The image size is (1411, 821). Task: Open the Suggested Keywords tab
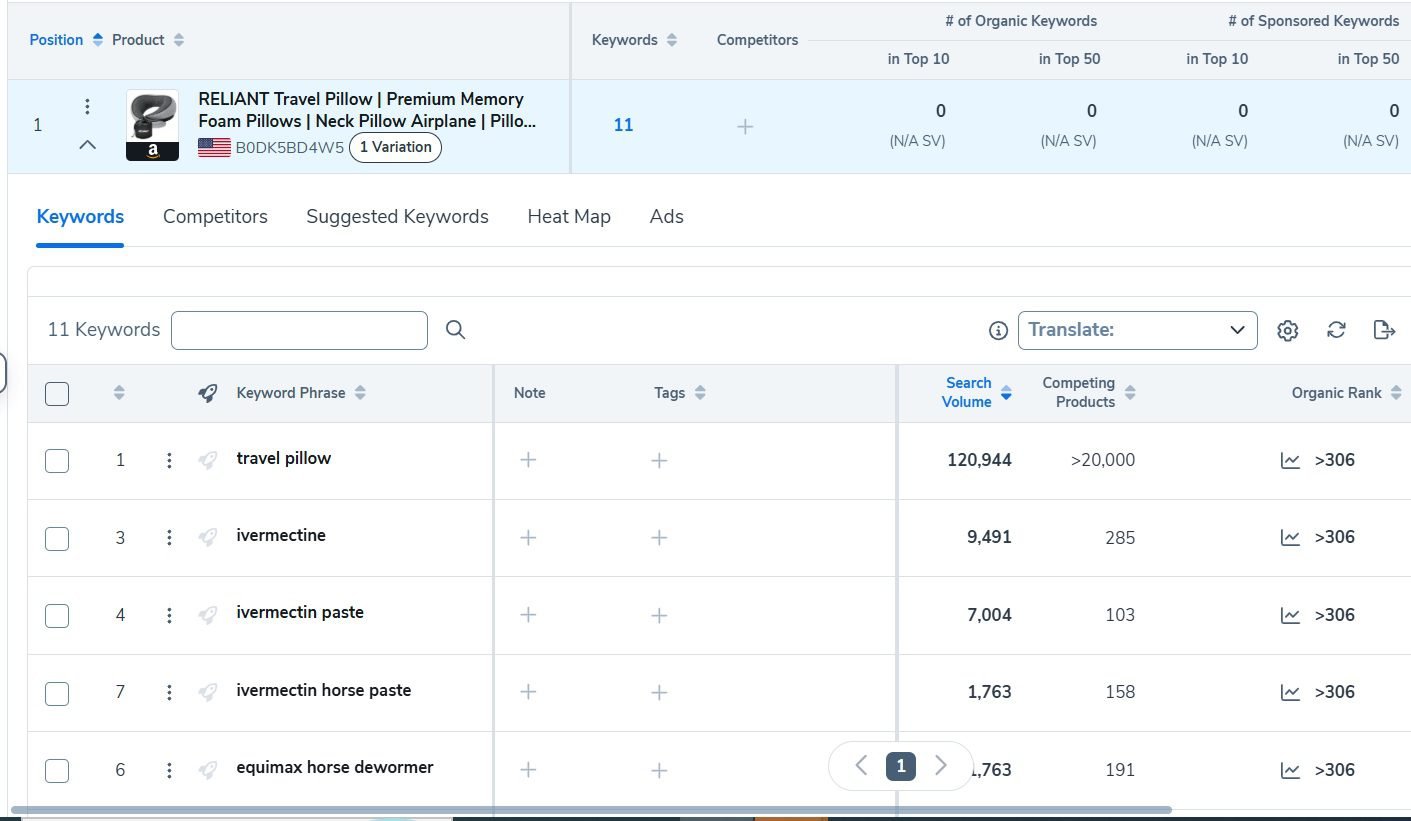point(397,217)
